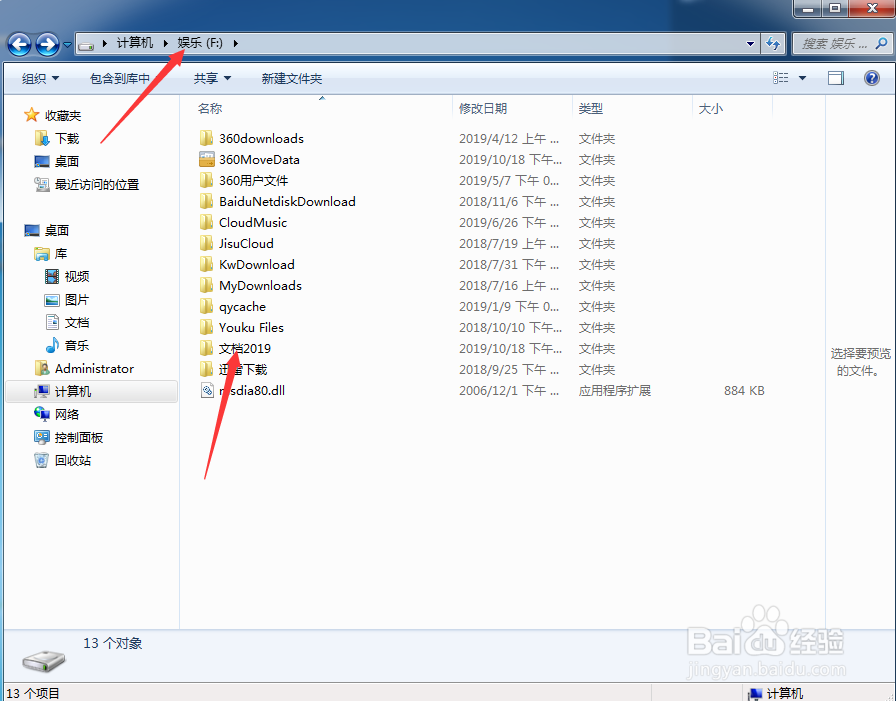Click 计算机 in the status bar
896x701 pixels.
tap(785, 694)
